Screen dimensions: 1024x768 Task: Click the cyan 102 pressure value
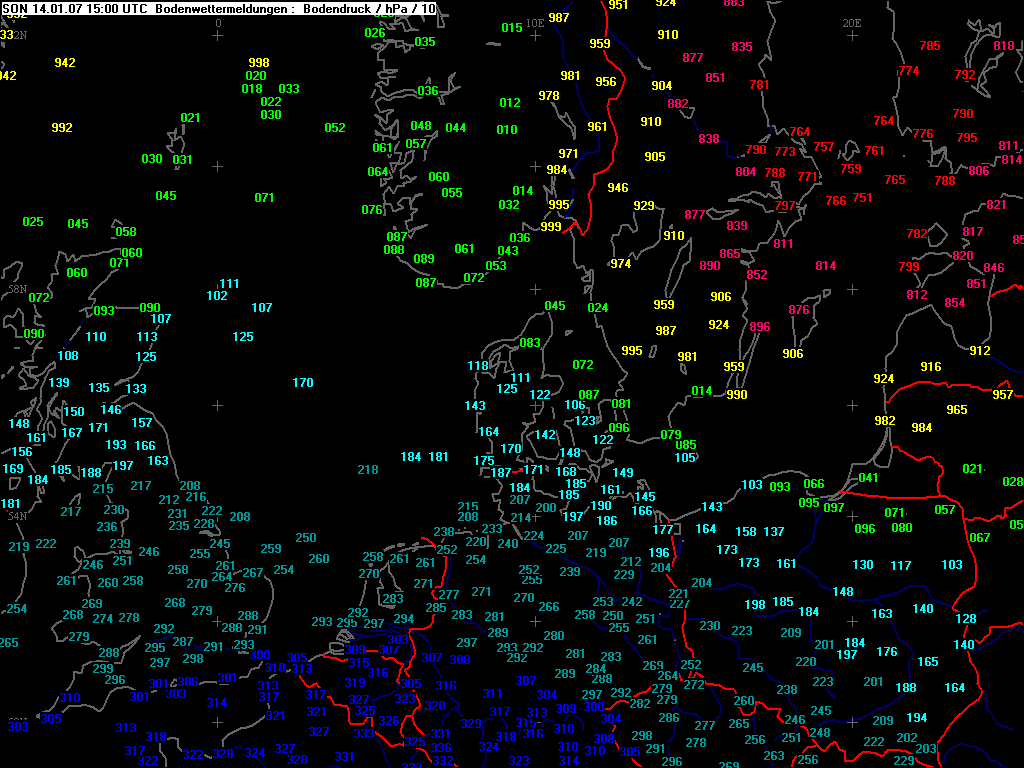click(217, 296)
